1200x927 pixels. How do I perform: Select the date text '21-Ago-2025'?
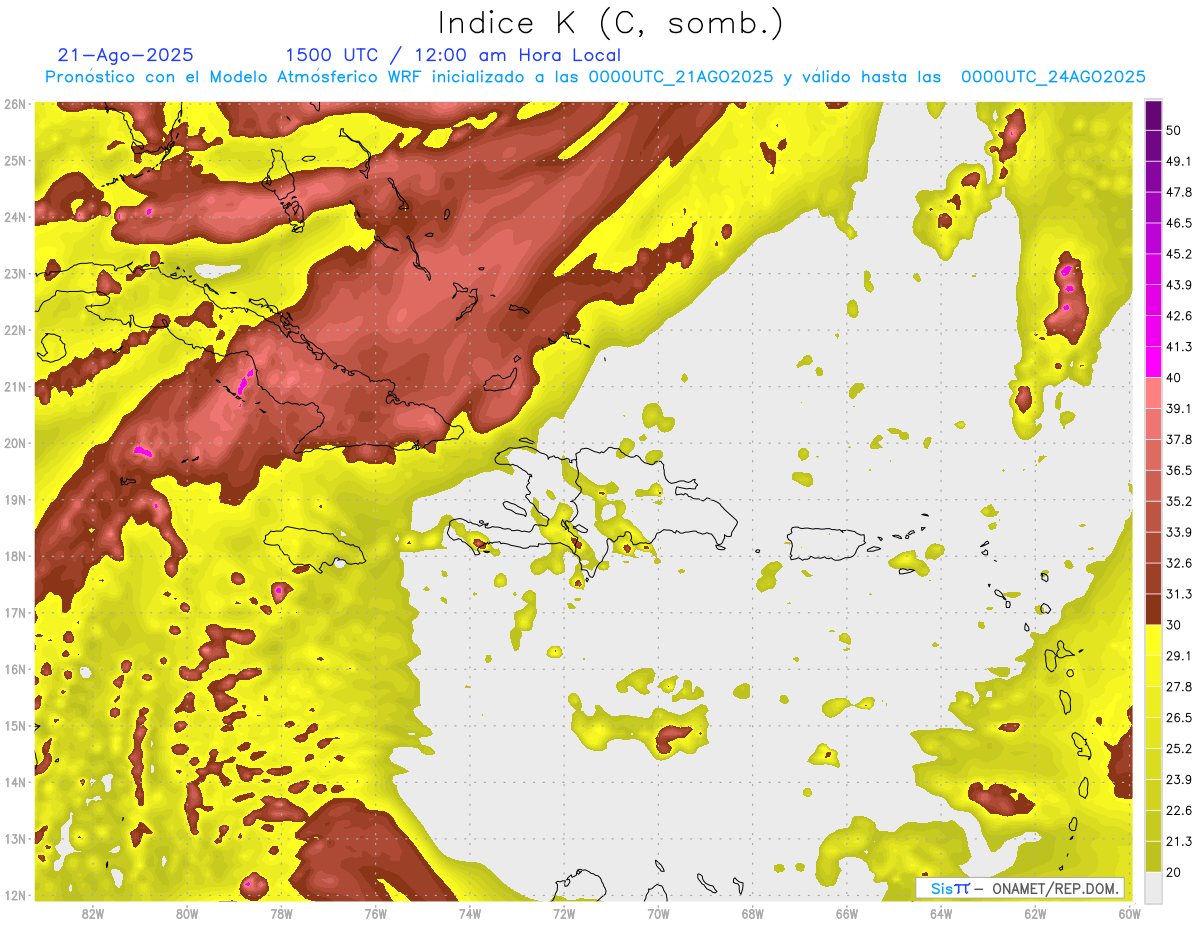pos(126,55)
